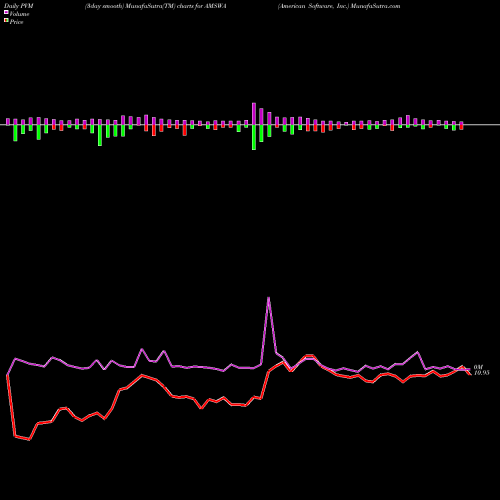Click the tallest magenta volume bar
This screenshot has width=500, height=500.
pos(254,114)
